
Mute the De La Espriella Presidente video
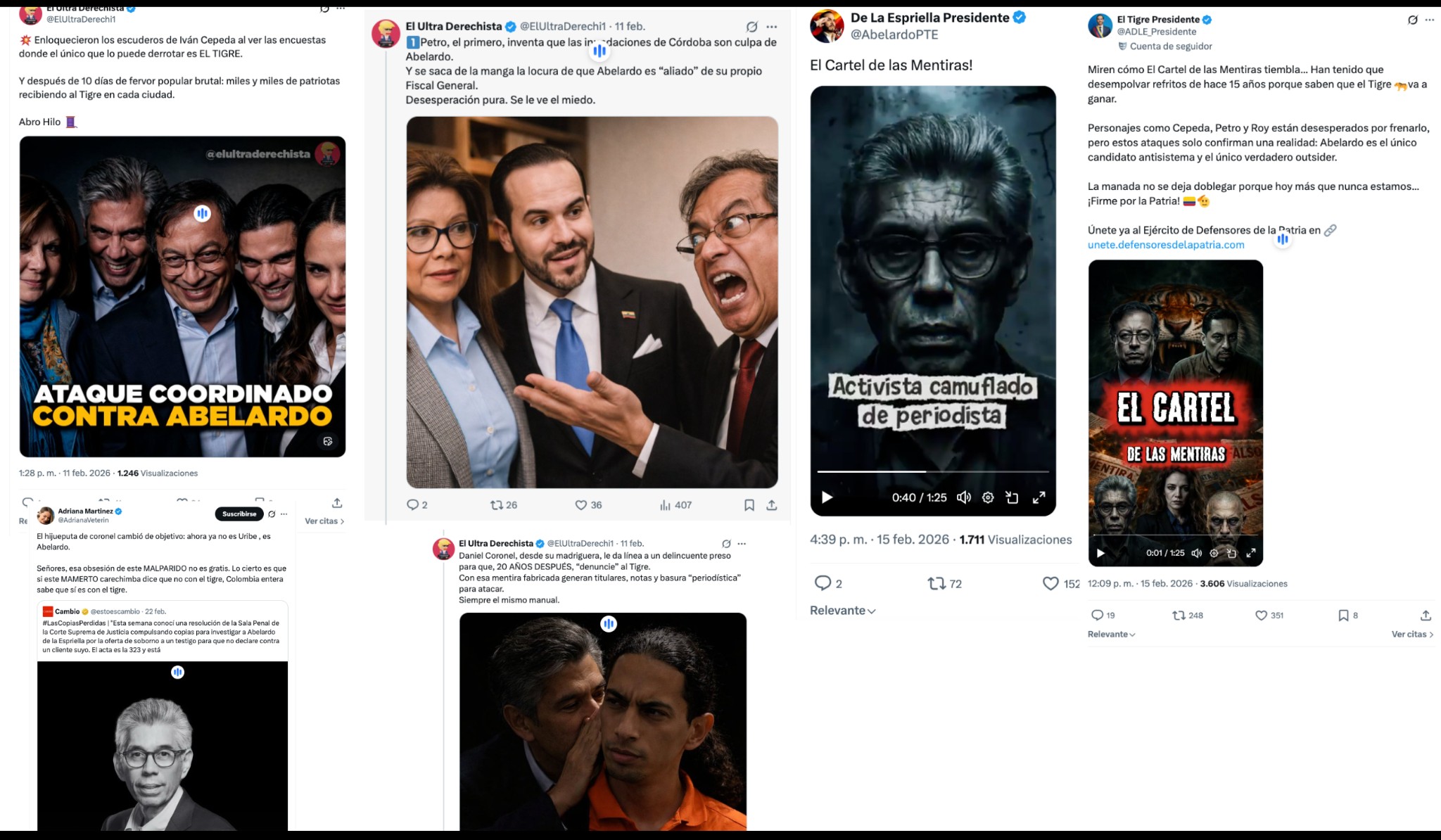point(964,497)
